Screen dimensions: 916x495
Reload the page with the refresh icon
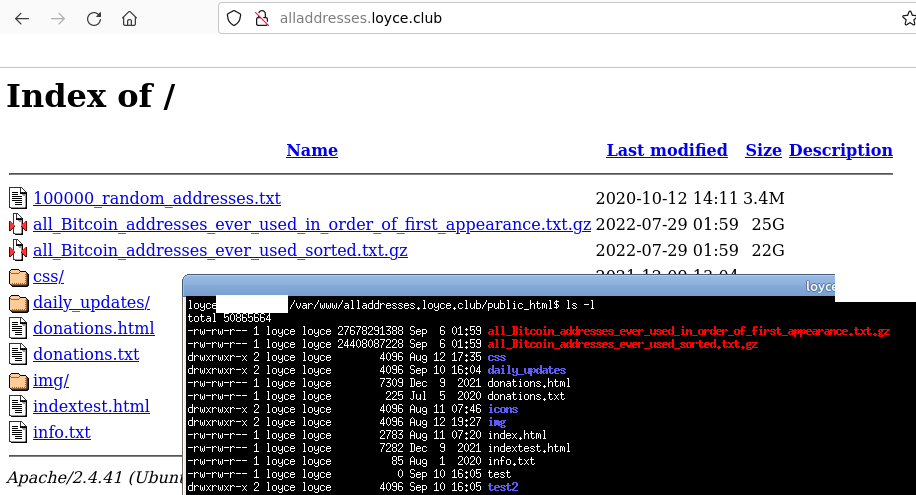tap(94, 19)
